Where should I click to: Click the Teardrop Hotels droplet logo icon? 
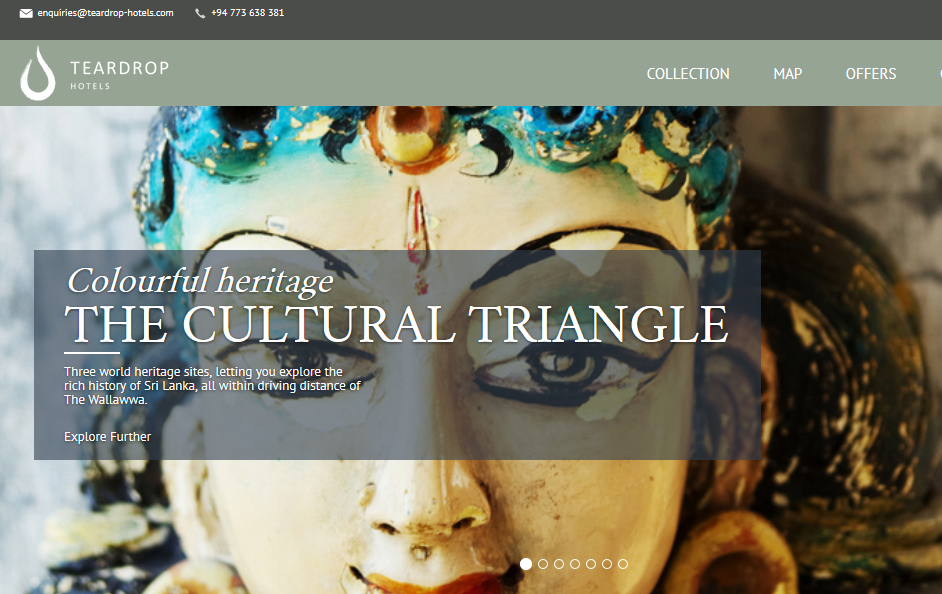37,73
